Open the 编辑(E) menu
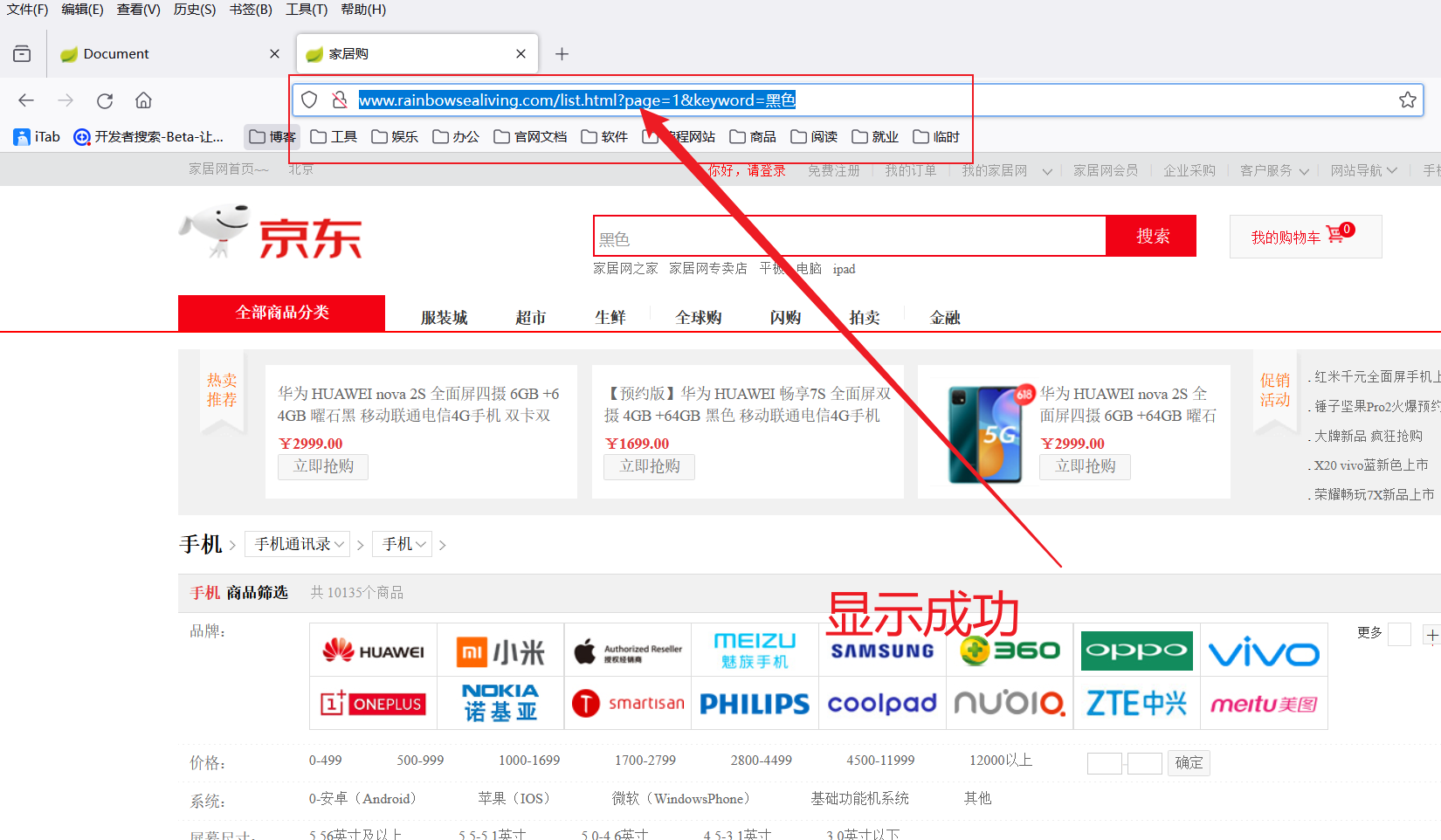This screenshot has width=1441, height=840. 82,10
